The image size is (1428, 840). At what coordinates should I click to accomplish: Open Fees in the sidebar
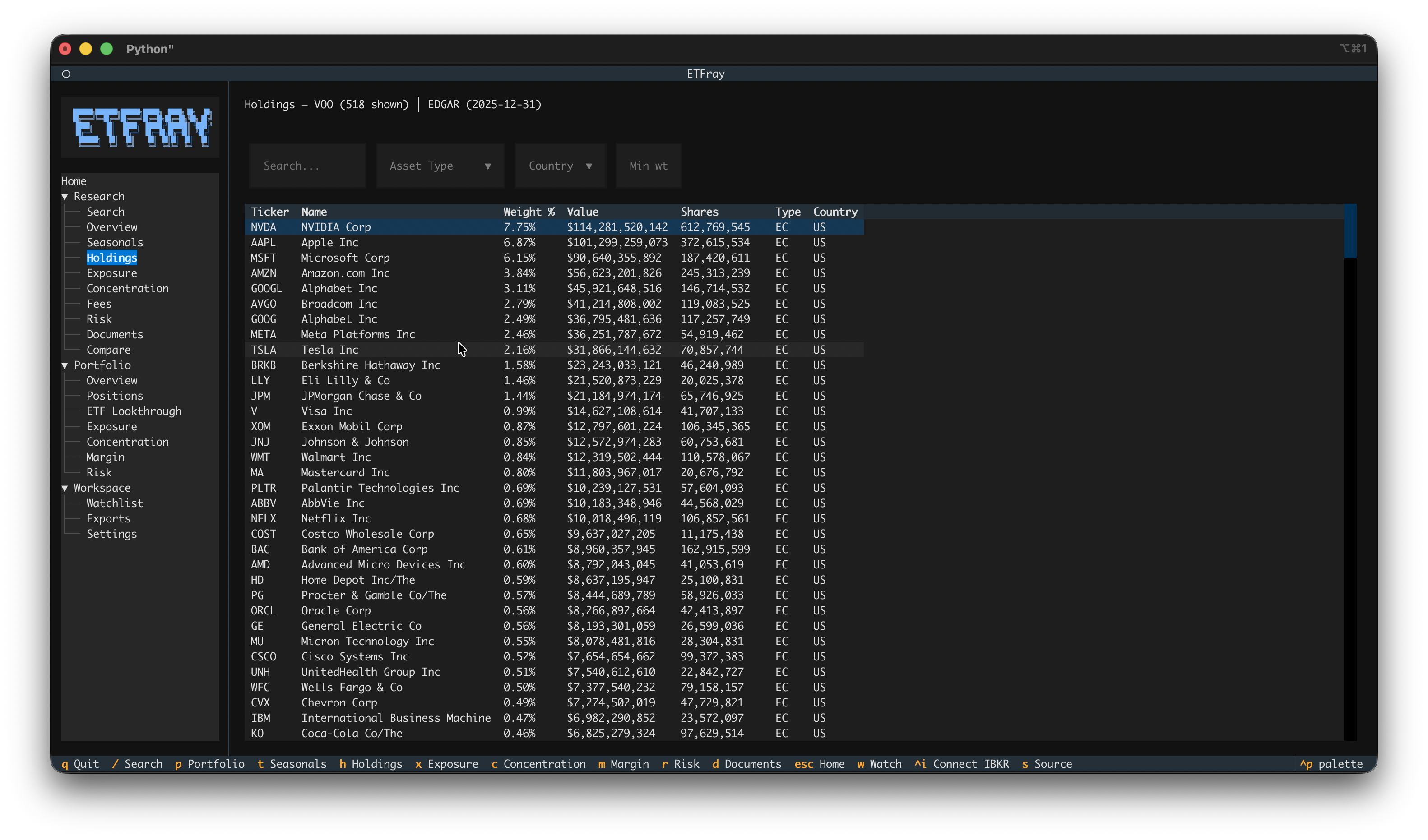click(x=98, y=304)
